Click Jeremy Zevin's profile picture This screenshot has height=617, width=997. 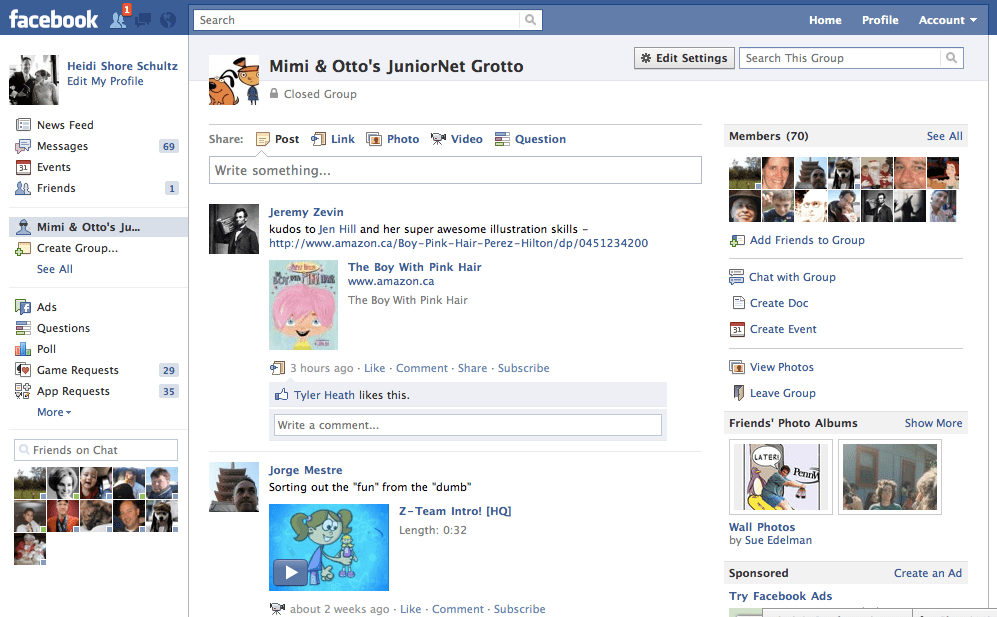click(234, 229)
